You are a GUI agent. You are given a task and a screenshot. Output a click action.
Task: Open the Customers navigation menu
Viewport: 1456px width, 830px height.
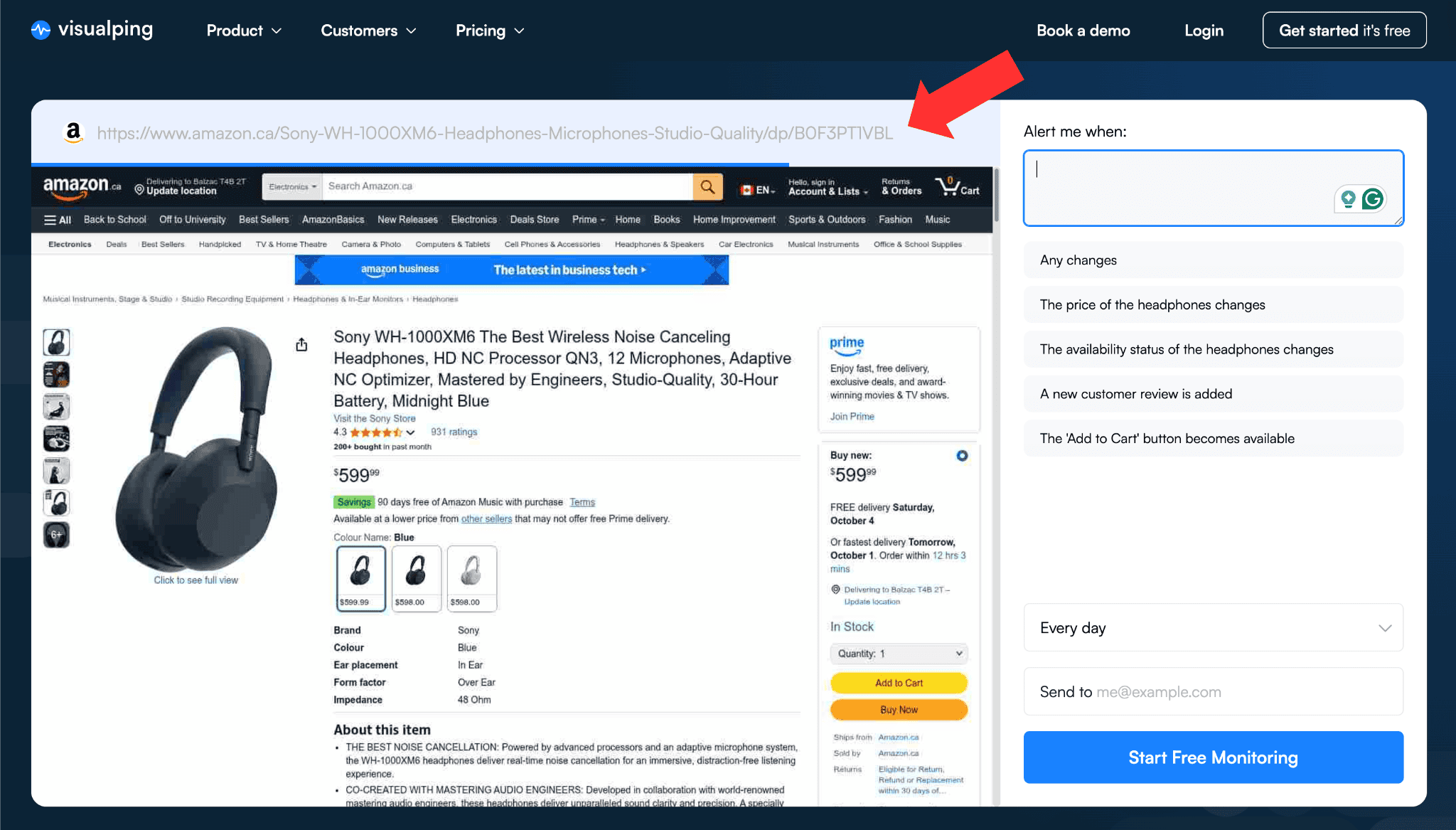click(x=368, y=31)
